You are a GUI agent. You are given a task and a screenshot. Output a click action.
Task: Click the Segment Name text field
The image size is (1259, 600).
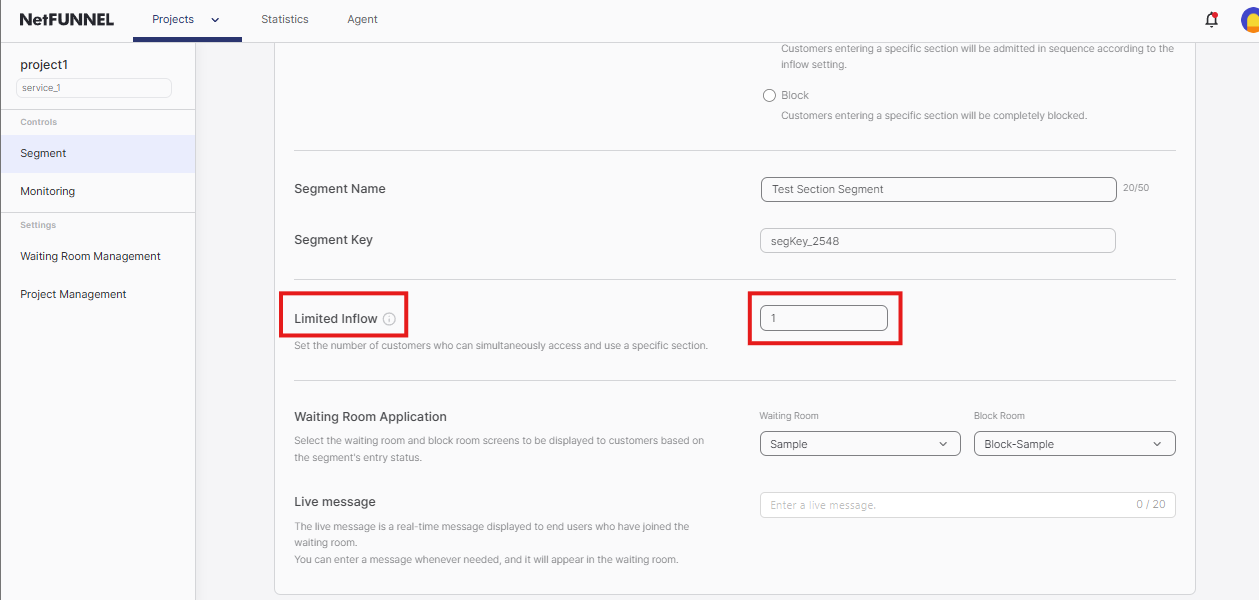937,189
